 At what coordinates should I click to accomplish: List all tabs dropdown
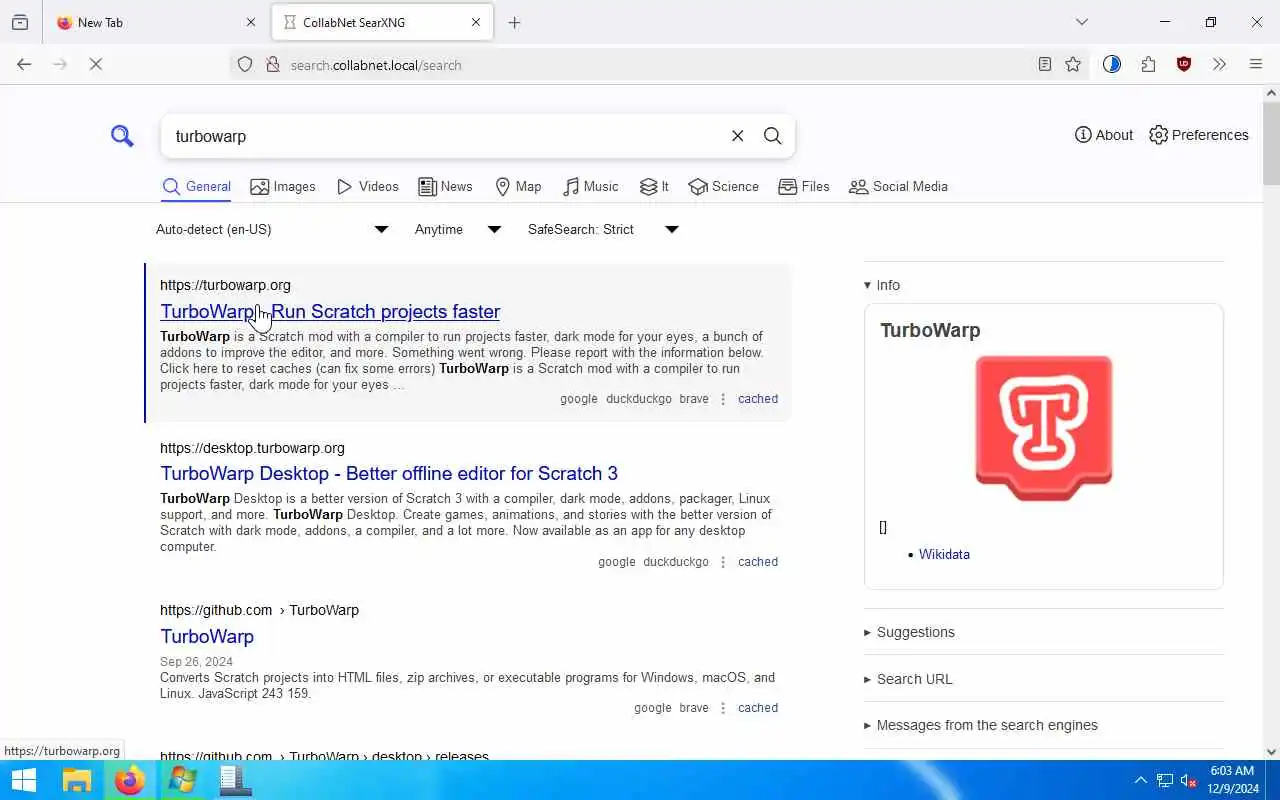tap(1082, 22)
